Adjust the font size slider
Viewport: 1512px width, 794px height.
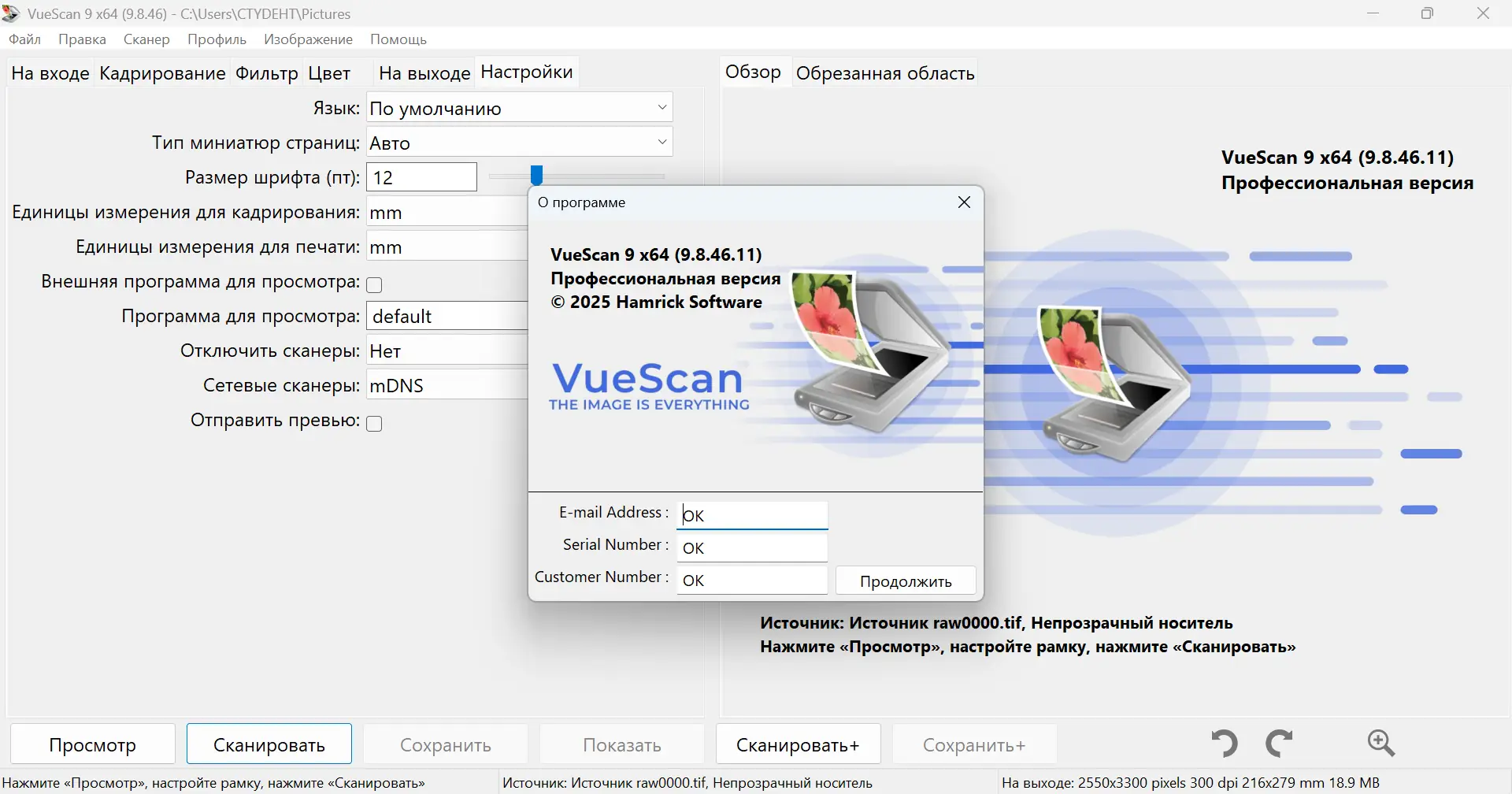[538, 175]
